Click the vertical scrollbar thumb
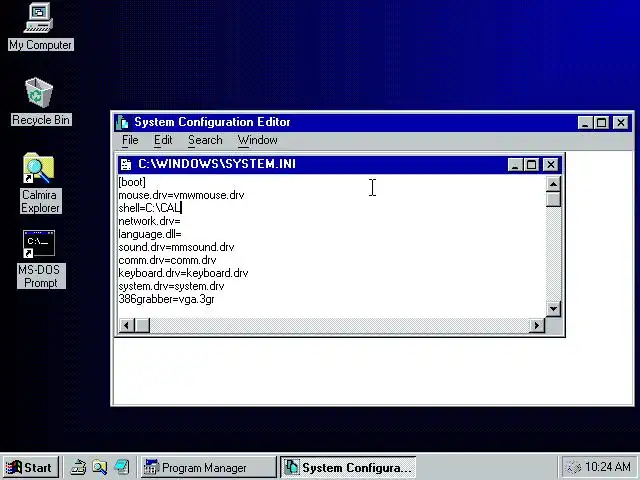The width and height of the screenshot is (640, 480). (553, 199)
